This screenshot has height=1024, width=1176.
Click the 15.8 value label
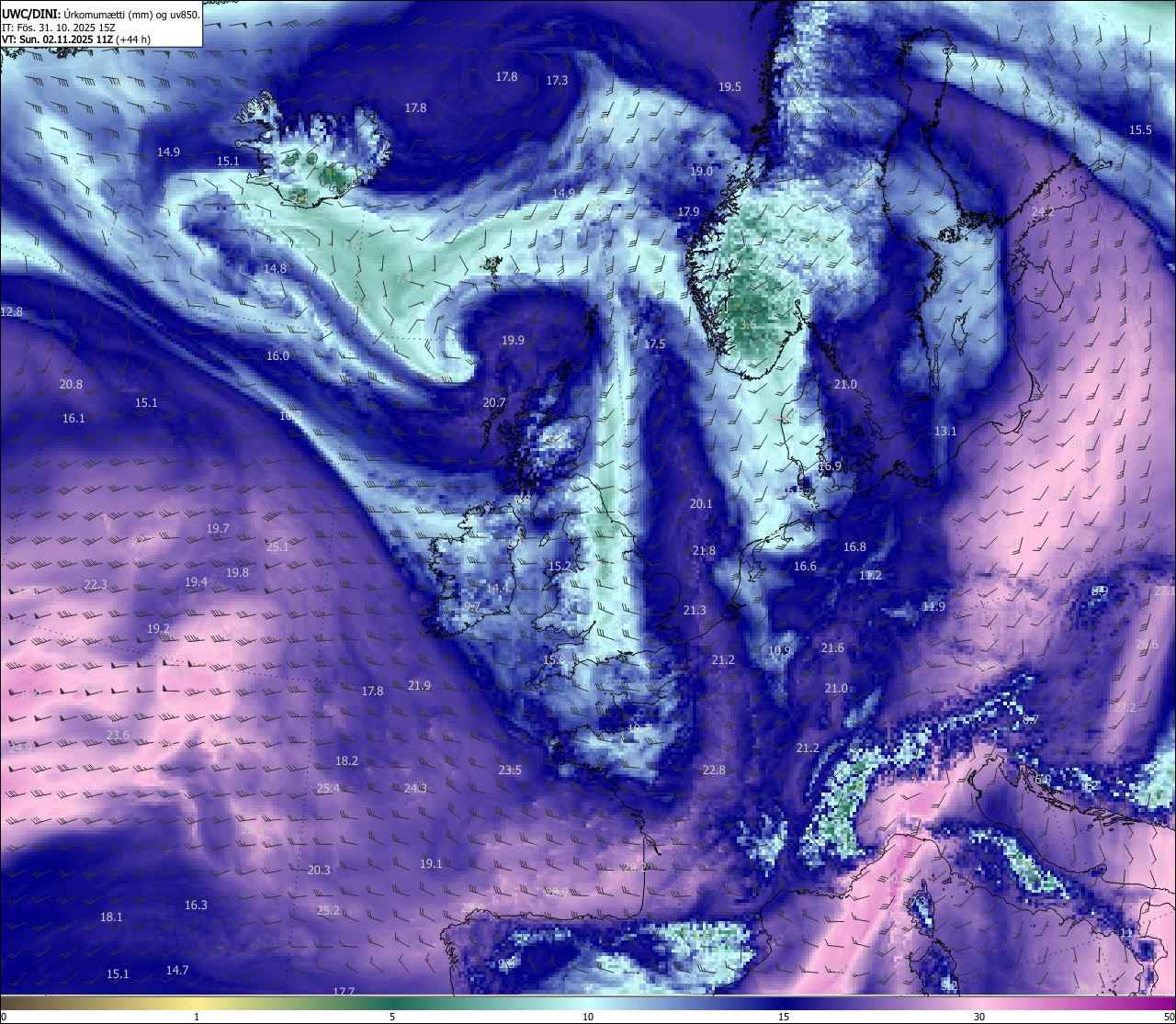tap(554, 660)
